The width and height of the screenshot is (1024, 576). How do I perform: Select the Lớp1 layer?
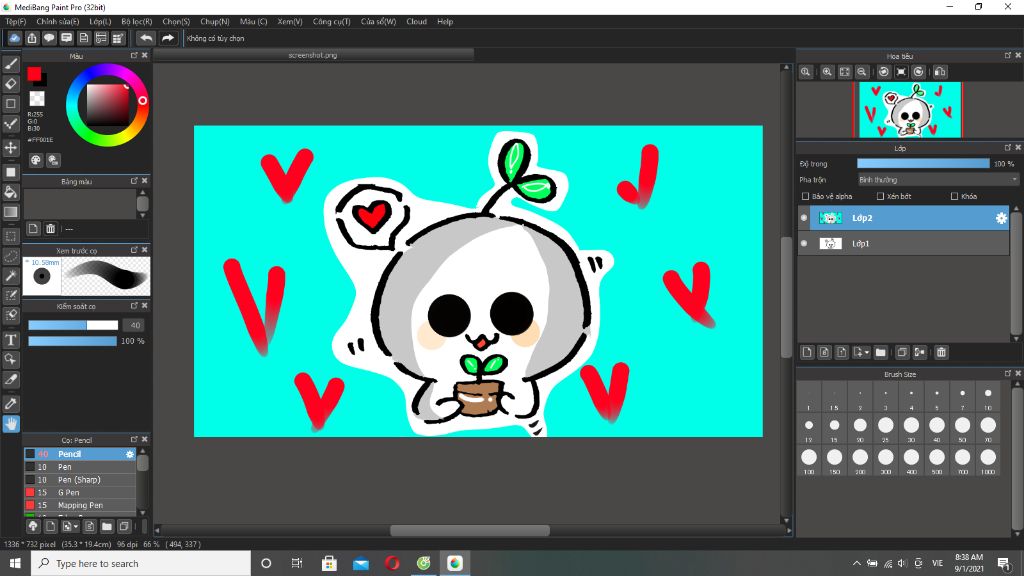pyautogui.click(x=903, y=243)
